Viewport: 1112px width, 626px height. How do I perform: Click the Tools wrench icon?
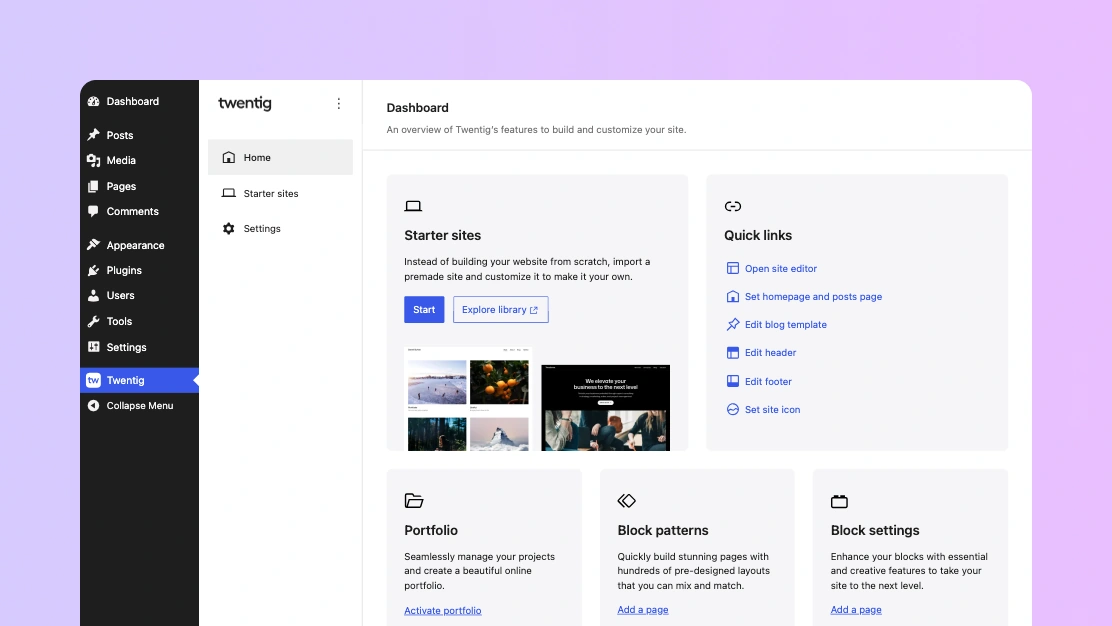96,321
